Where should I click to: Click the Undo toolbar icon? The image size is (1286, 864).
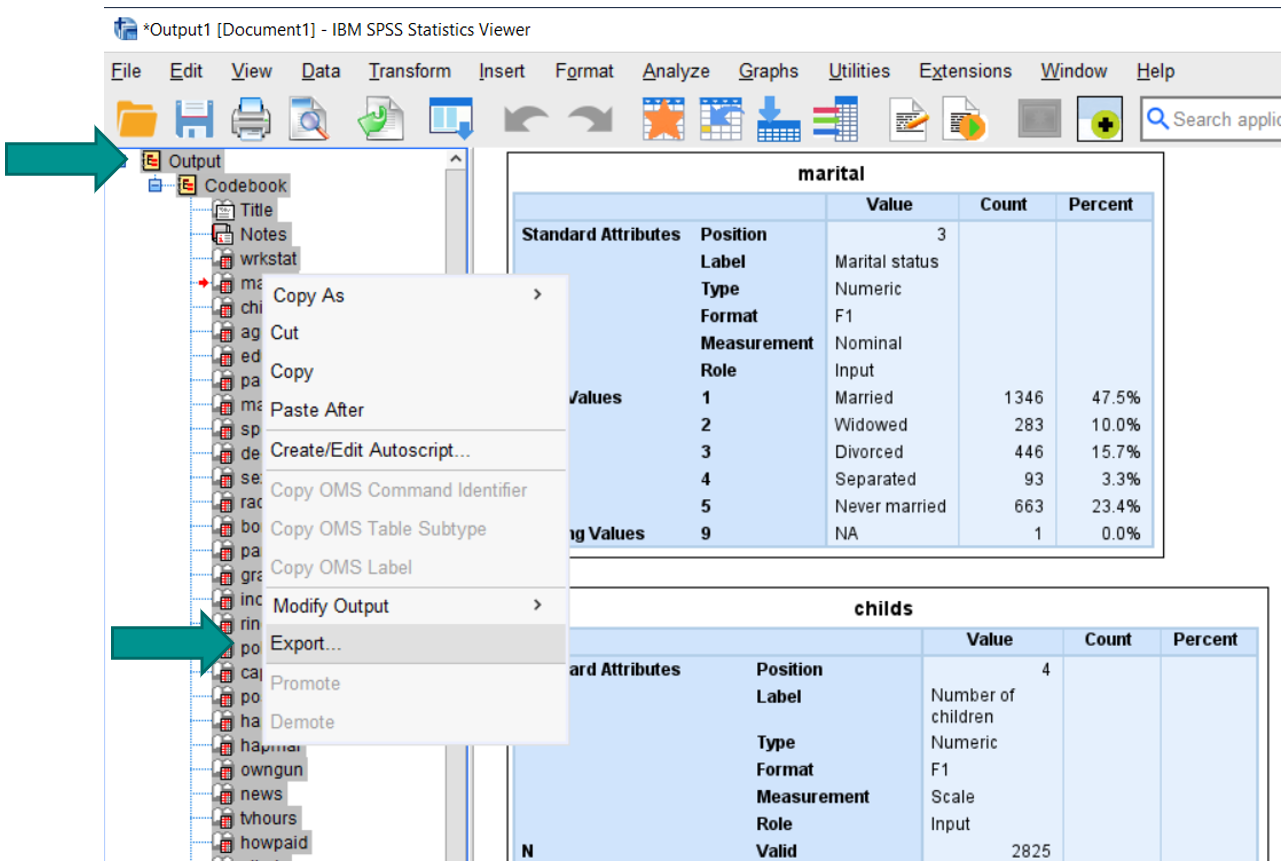(x=527, y=118)
